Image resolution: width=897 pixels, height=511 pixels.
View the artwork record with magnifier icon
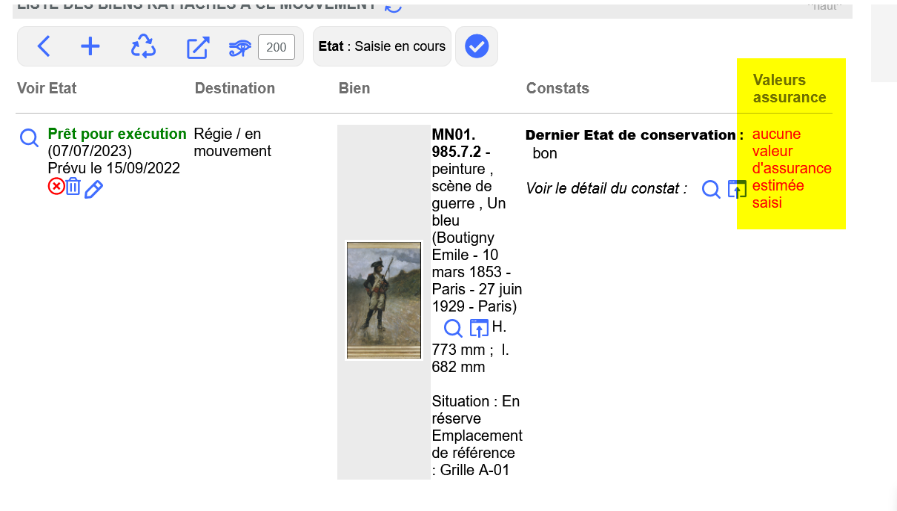[453, 328]
